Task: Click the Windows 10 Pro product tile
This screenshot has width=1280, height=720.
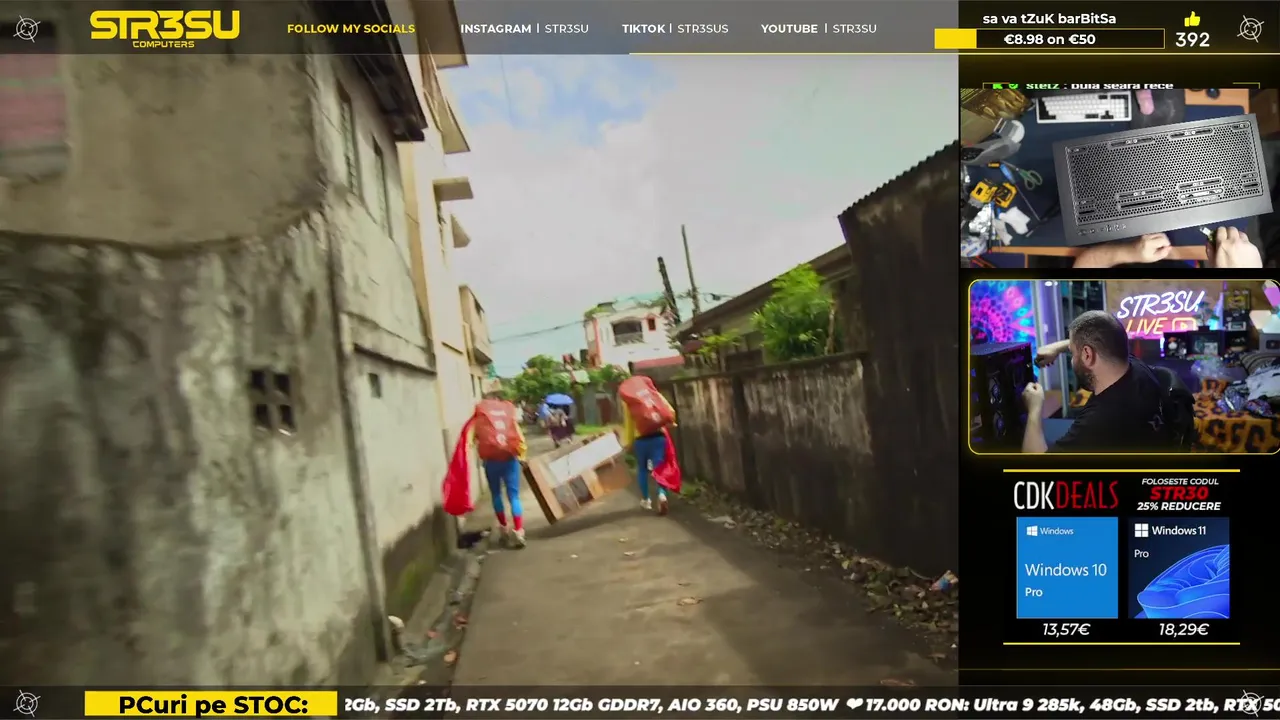Action: 1067,567
